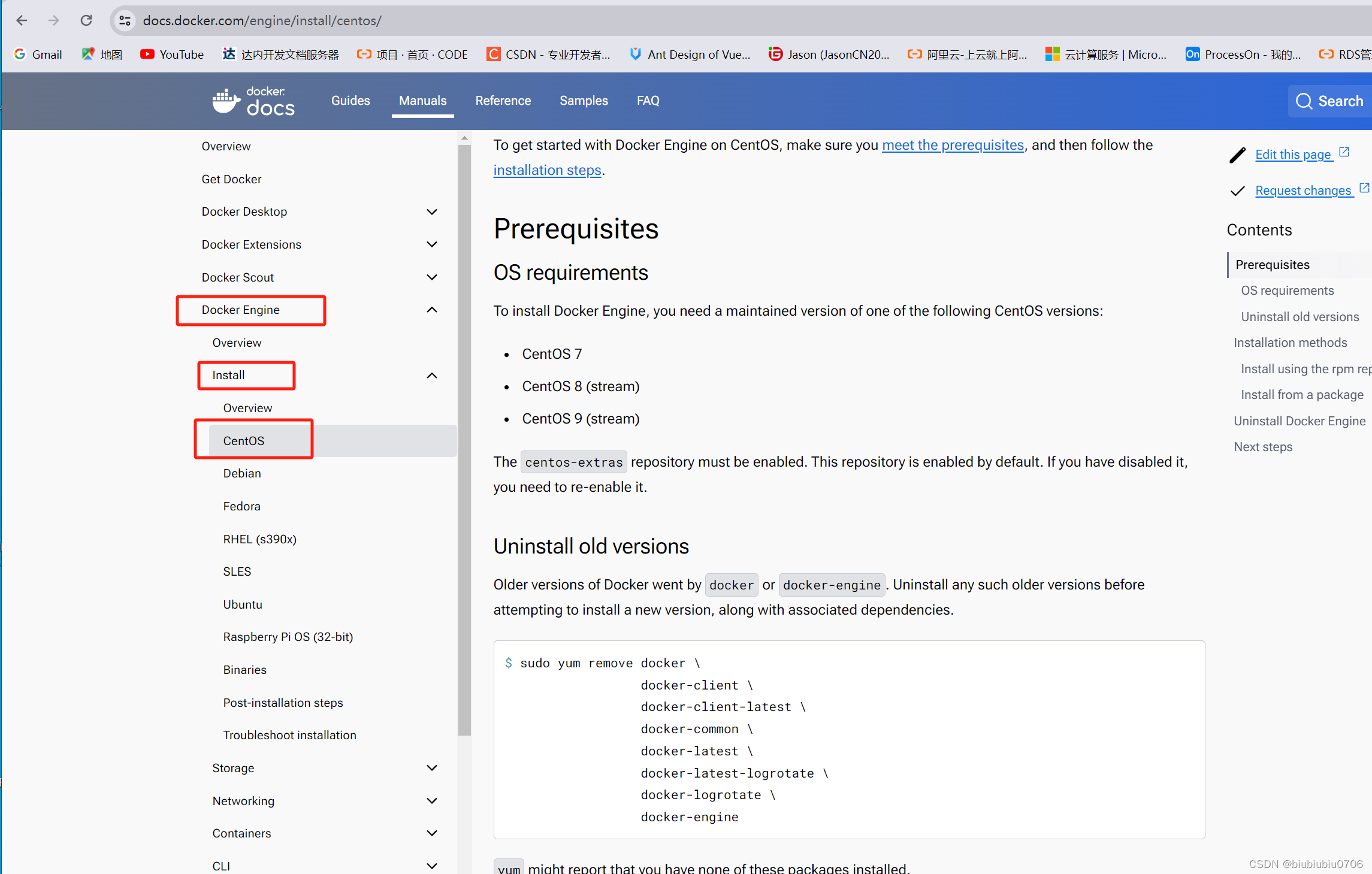Click the Docker docs whale logo
Viewport: 1372px width, 874px height.
(x=253, y=101)
